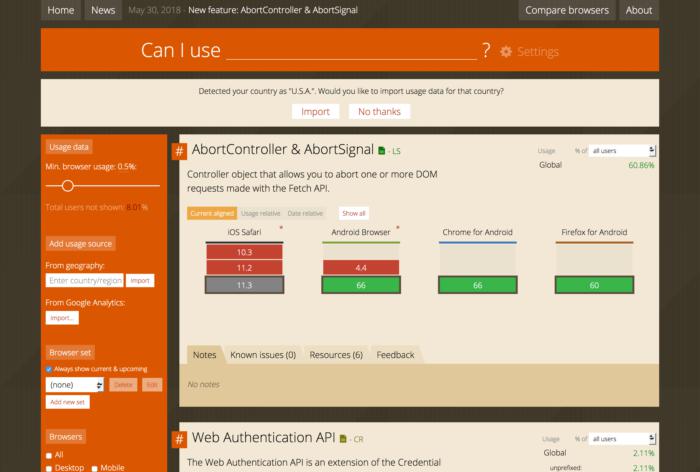Click the Android Browser column header
Screen dimensions: 700x472
pyautogui.click(x=361, y=232)
